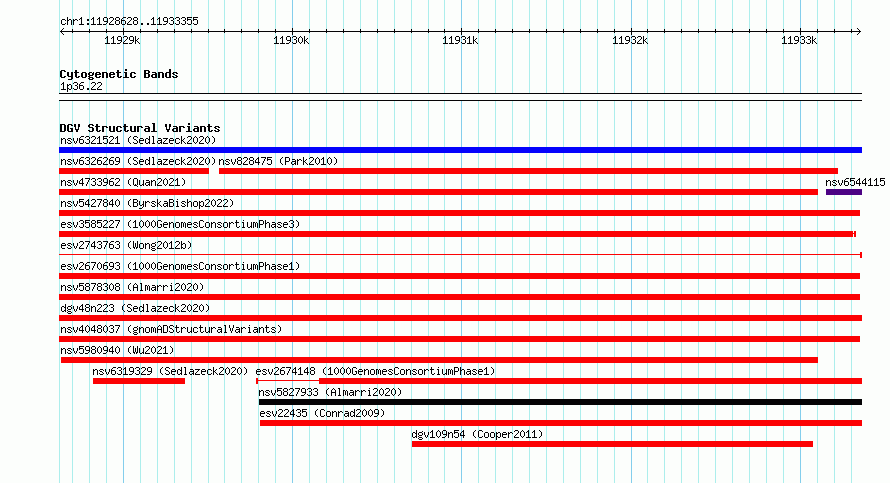Open the esv2674148 (1000GenomesConsortiumPhase1) label
Viewport: 890px width, 483px height.
[x=375, y=371]
